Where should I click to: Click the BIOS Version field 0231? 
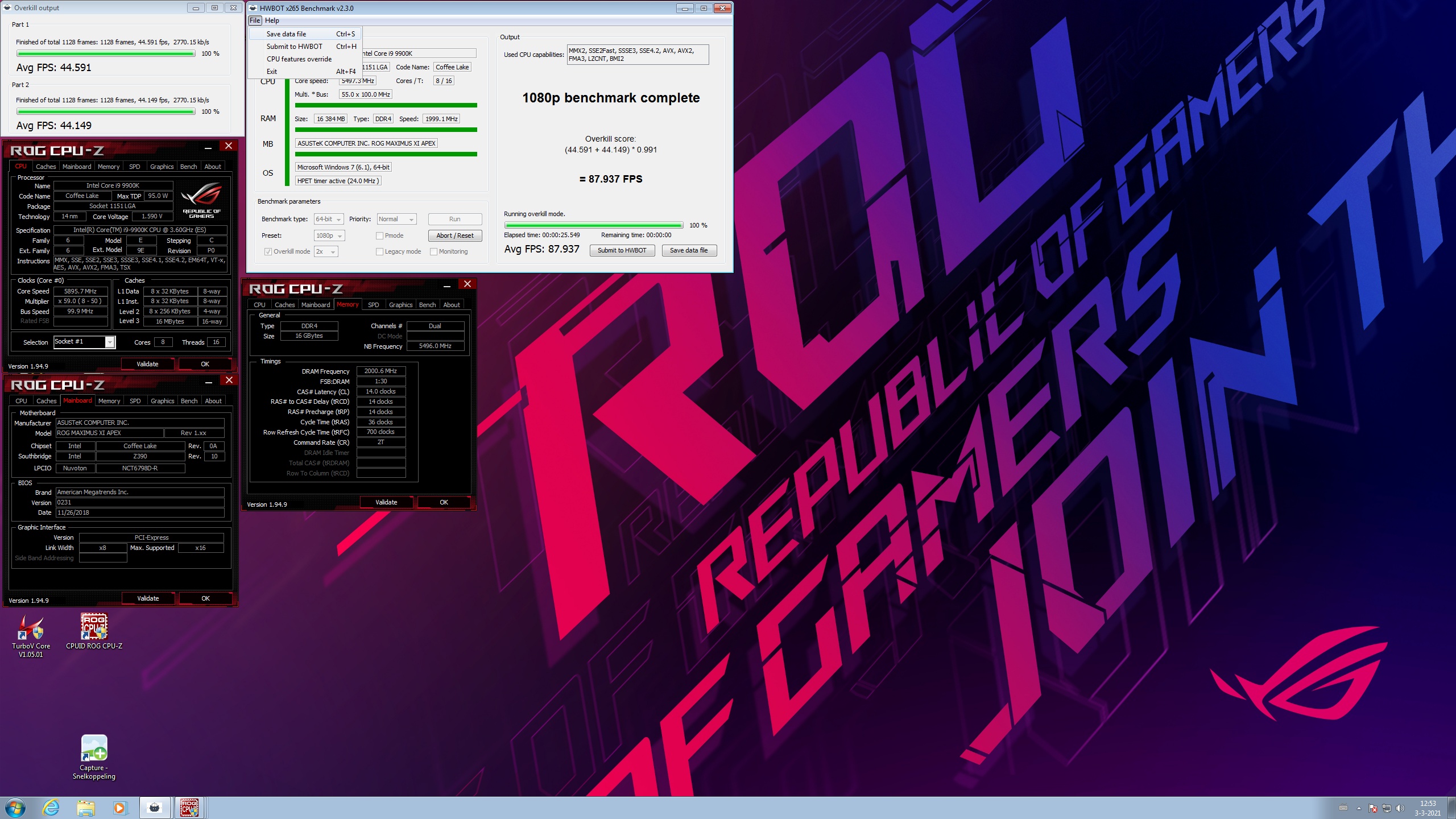point(140,503)
